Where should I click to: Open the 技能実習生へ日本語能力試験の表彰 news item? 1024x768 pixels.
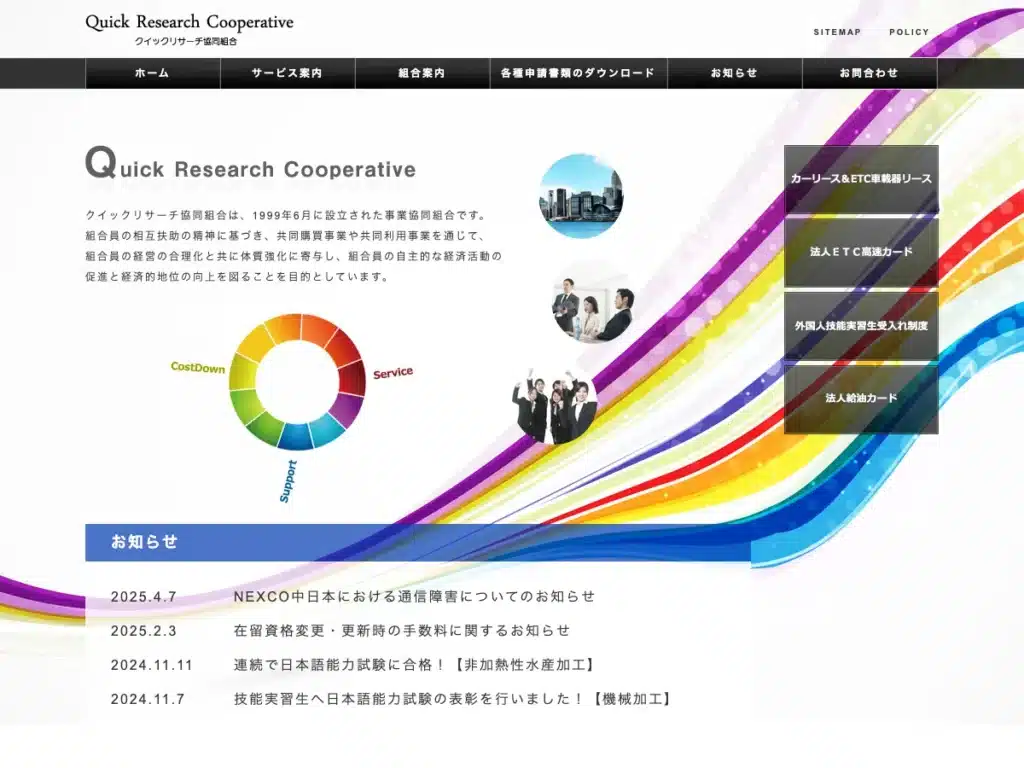[453, 699]
